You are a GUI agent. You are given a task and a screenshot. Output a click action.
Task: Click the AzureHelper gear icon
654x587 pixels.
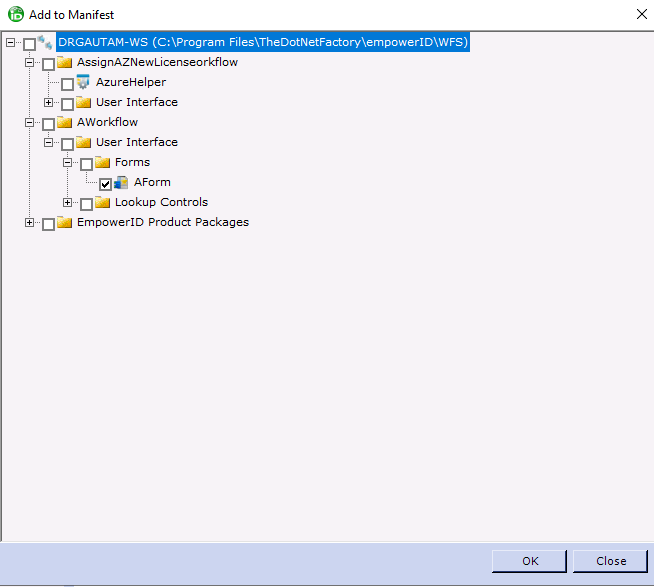[83, 83]
